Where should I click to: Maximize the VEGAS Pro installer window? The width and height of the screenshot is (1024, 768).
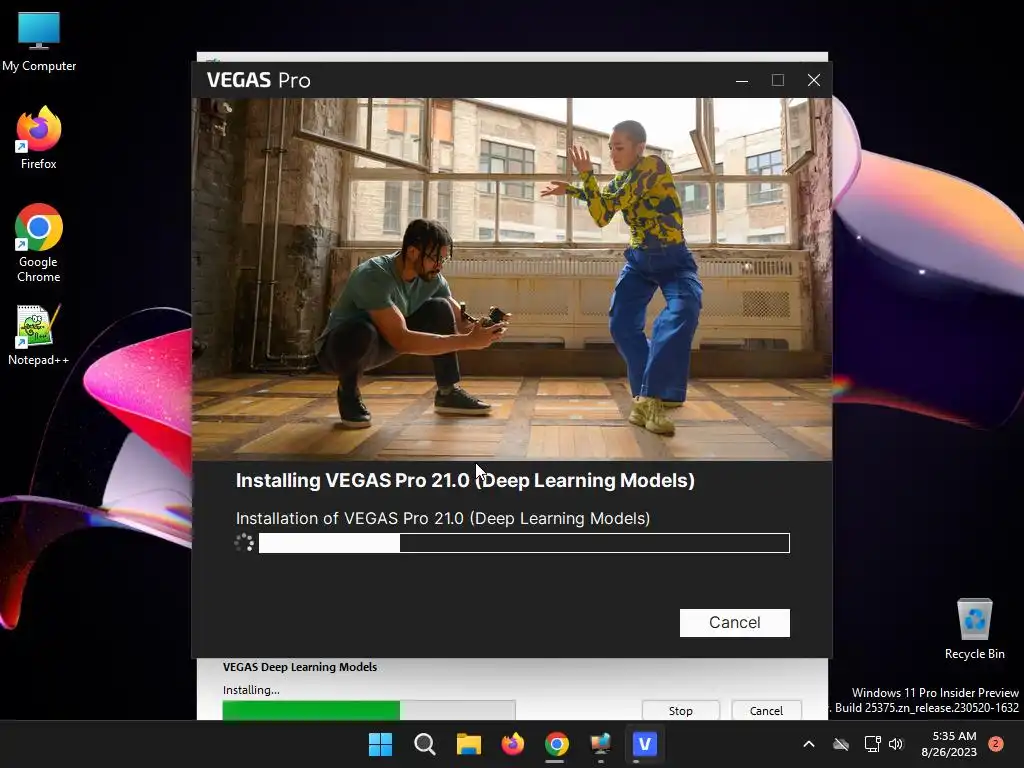(778, 80)
